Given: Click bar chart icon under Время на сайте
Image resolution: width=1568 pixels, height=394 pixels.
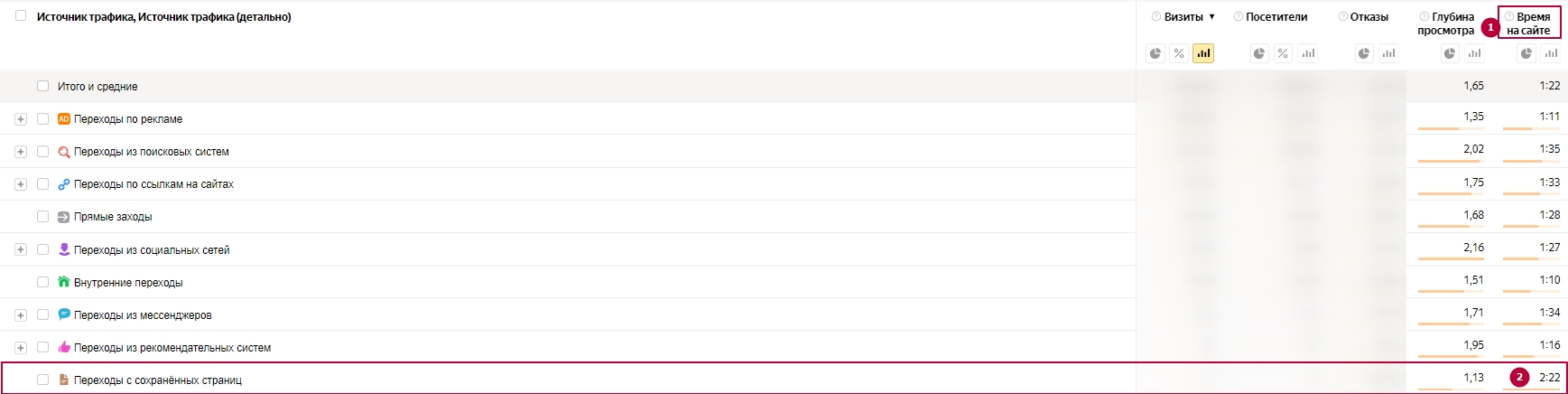Looking at the screenshot, I should click(x=1551, y=53).
